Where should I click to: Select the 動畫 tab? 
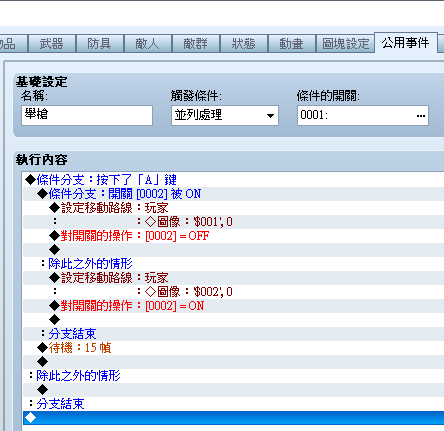click(292, 44)
